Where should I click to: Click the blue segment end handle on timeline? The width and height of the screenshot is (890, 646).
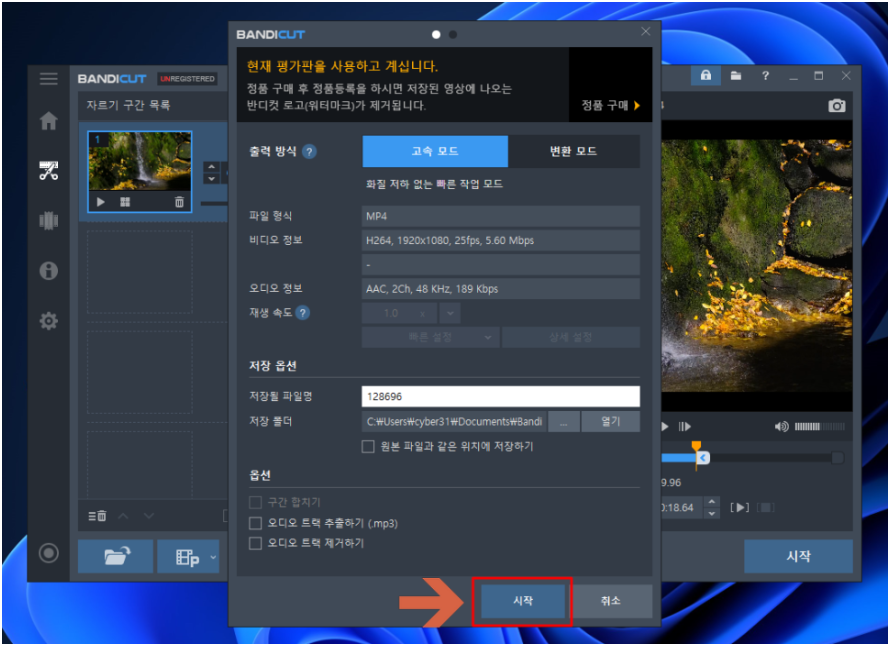pos(703,458)
